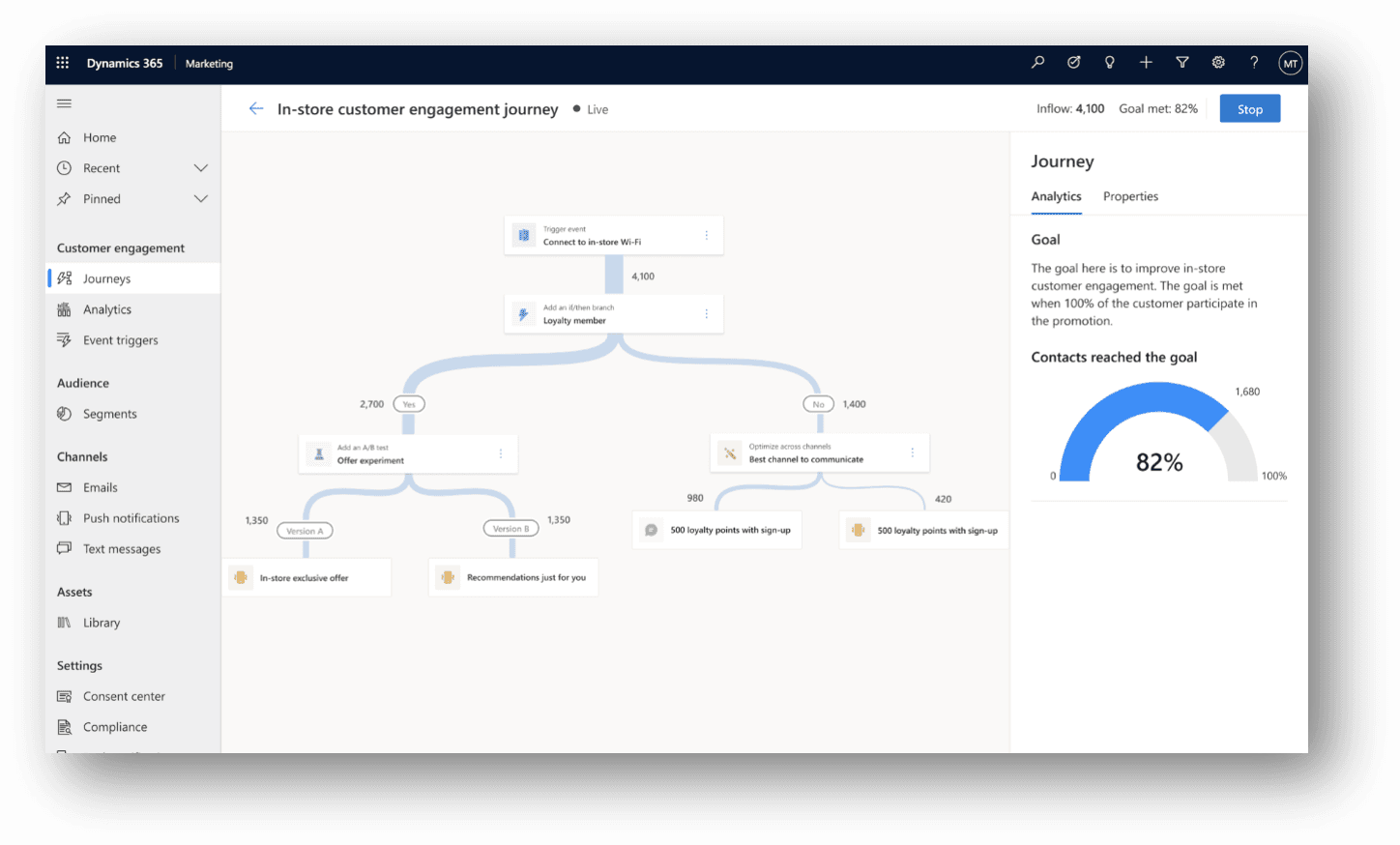This screenshot has width=1400, height=845.
Task: Open the settings gear icon
Action: 1218,63
